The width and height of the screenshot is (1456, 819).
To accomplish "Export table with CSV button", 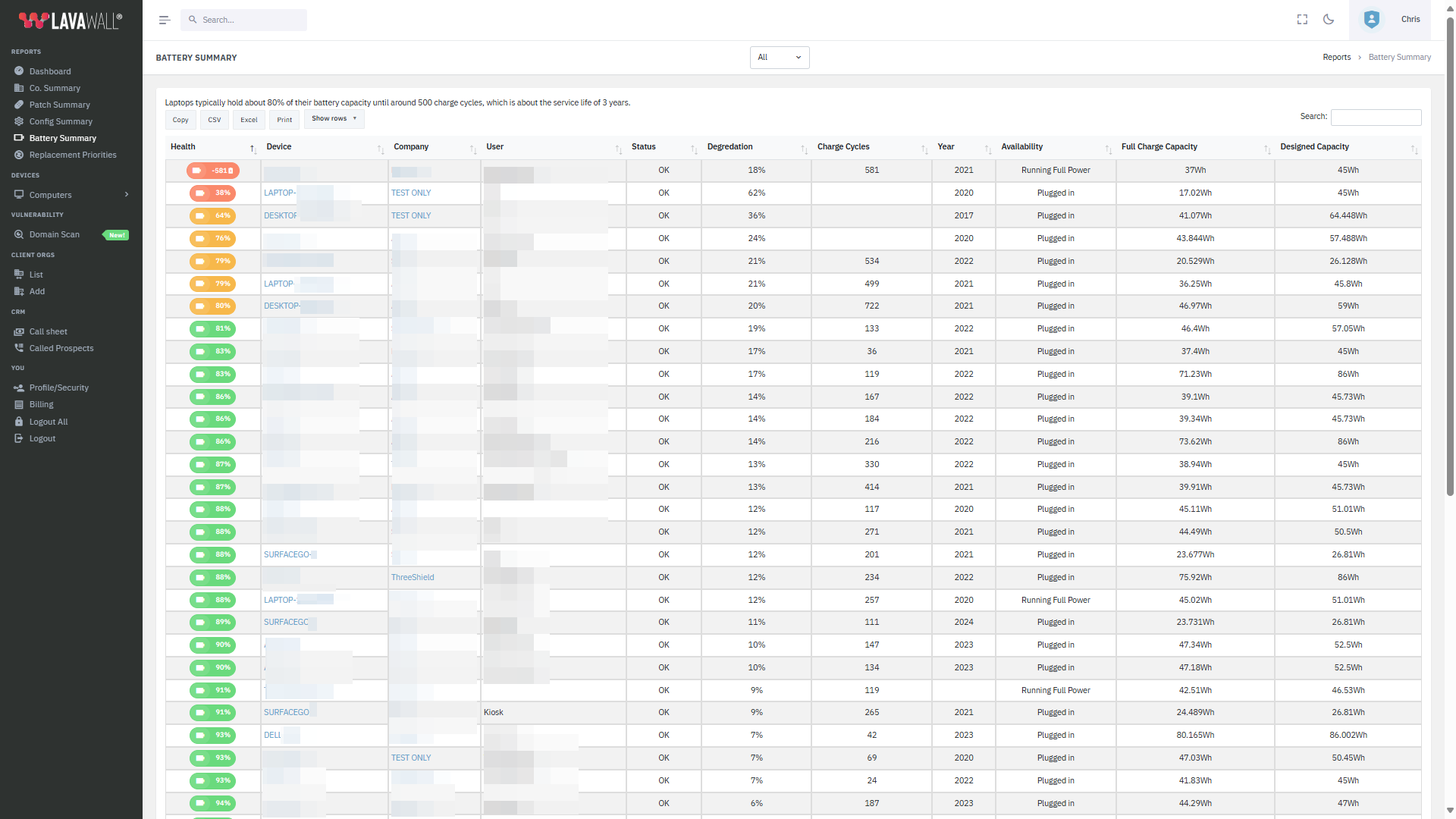I will 215,120.
